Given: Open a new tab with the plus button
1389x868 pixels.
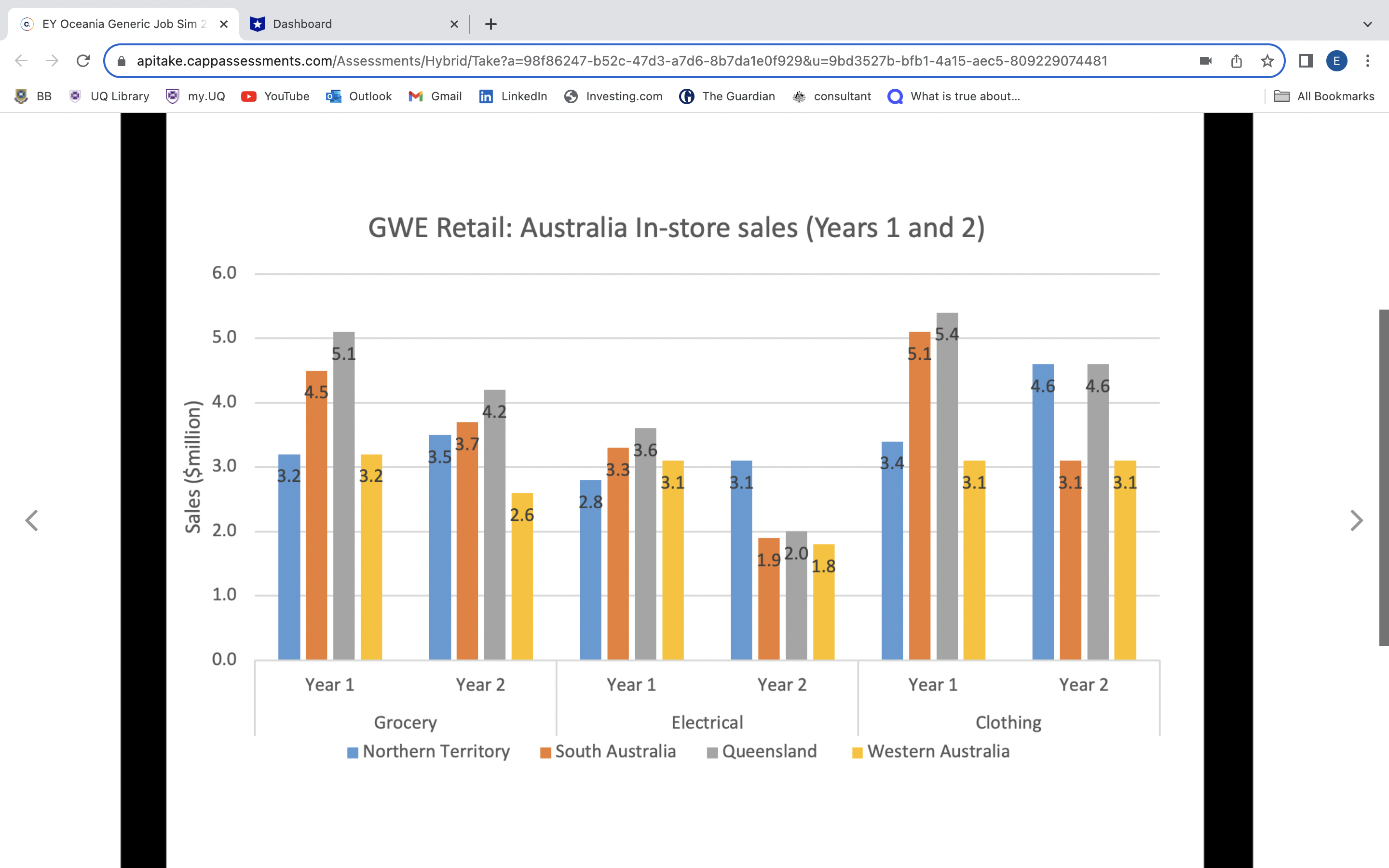Looking at the screenshot, I should click(491, 24).
